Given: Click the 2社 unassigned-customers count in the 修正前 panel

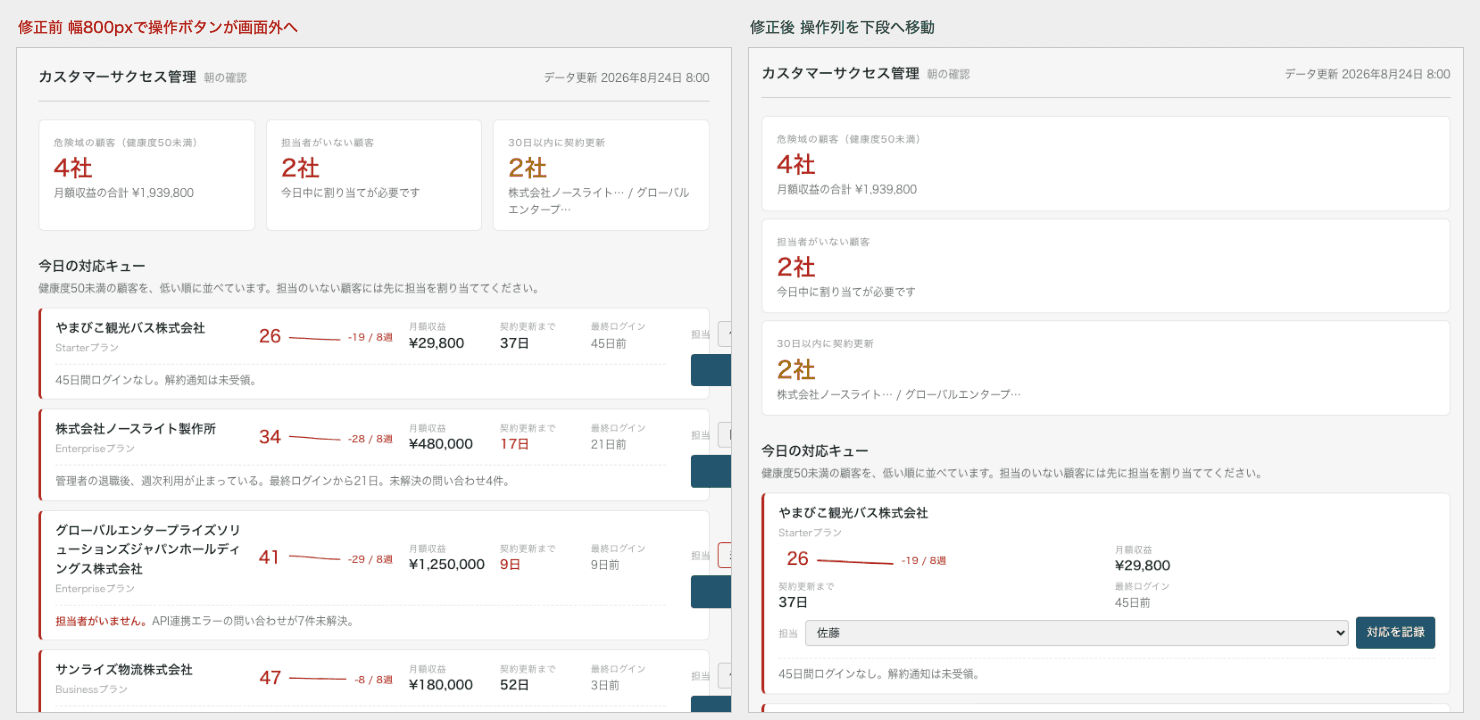Looking at the screenshot, I should pos(301,167).
